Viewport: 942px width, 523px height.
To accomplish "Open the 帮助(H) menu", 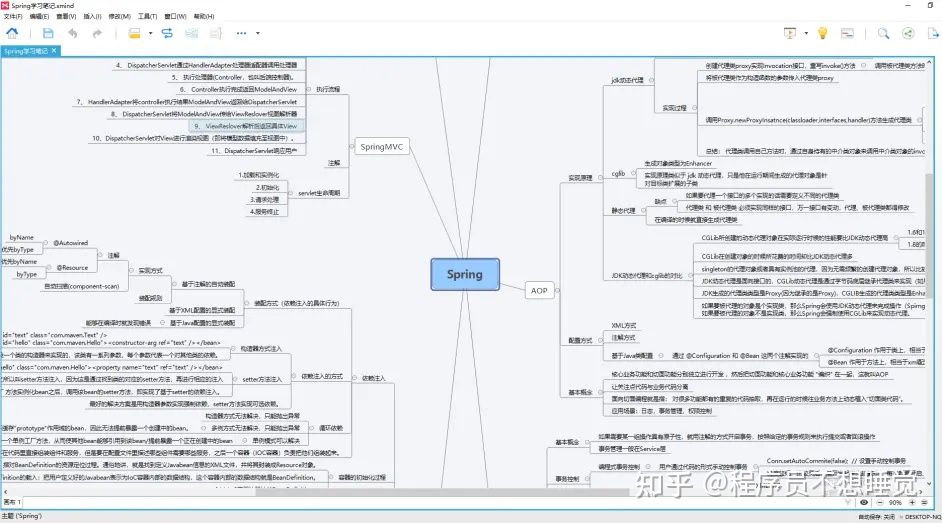I will click(204, 16).
